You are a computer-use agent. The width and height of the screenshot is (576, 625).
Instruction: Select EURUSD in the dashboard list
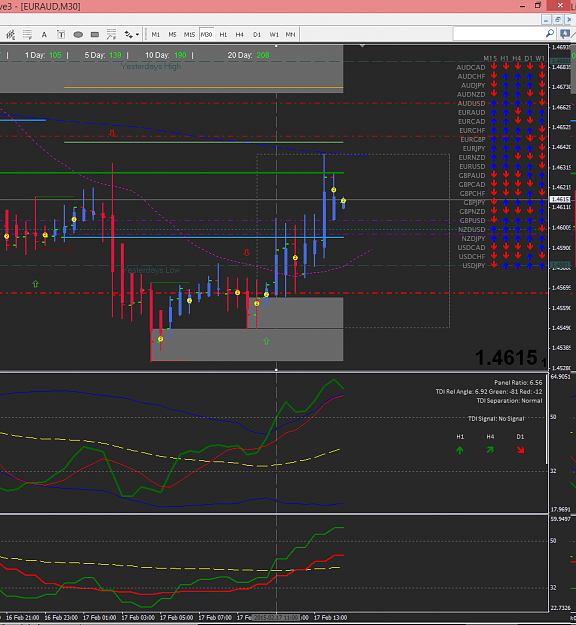(x=472, y=167)
